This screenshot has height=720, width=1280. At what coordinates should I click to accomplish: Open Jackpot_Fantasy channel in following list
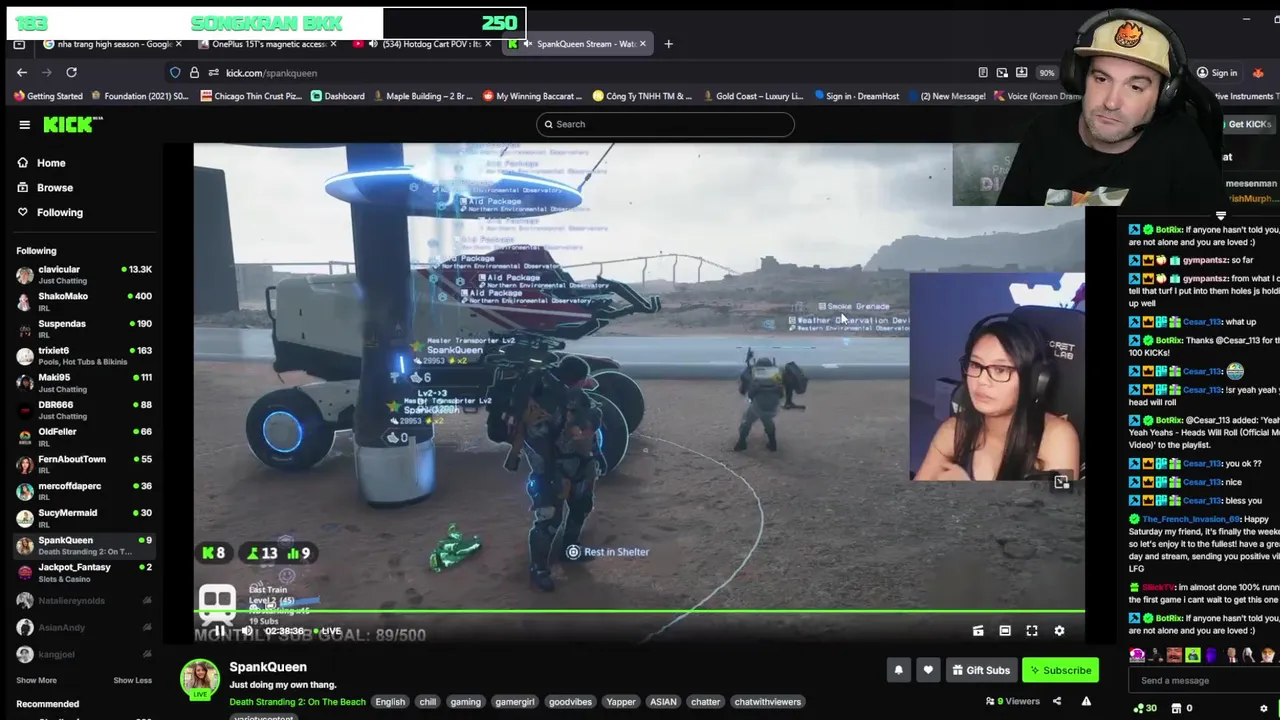84,572
